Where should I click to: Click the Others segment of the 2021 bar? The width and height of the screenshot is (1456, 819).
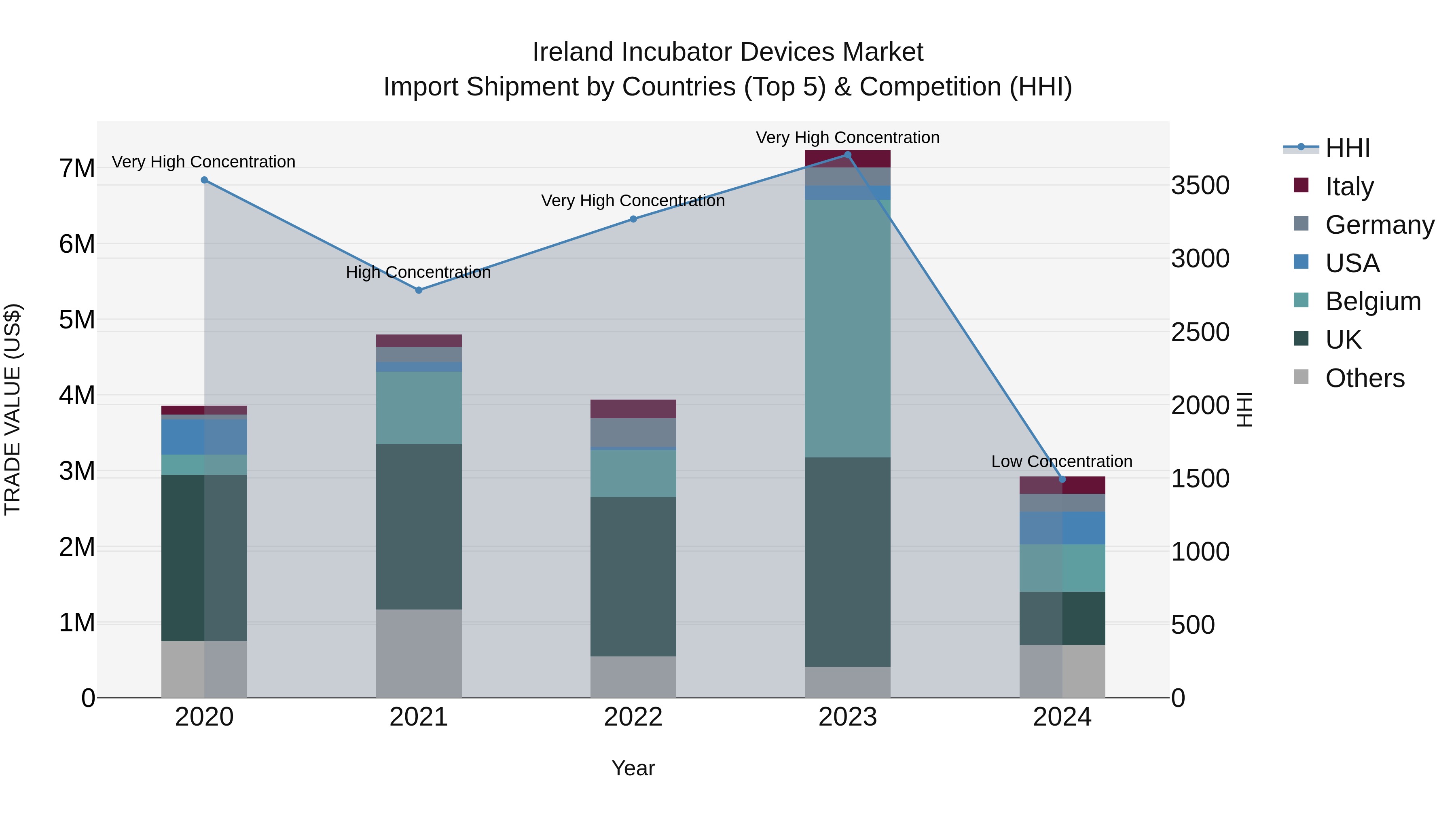point(419,654)
